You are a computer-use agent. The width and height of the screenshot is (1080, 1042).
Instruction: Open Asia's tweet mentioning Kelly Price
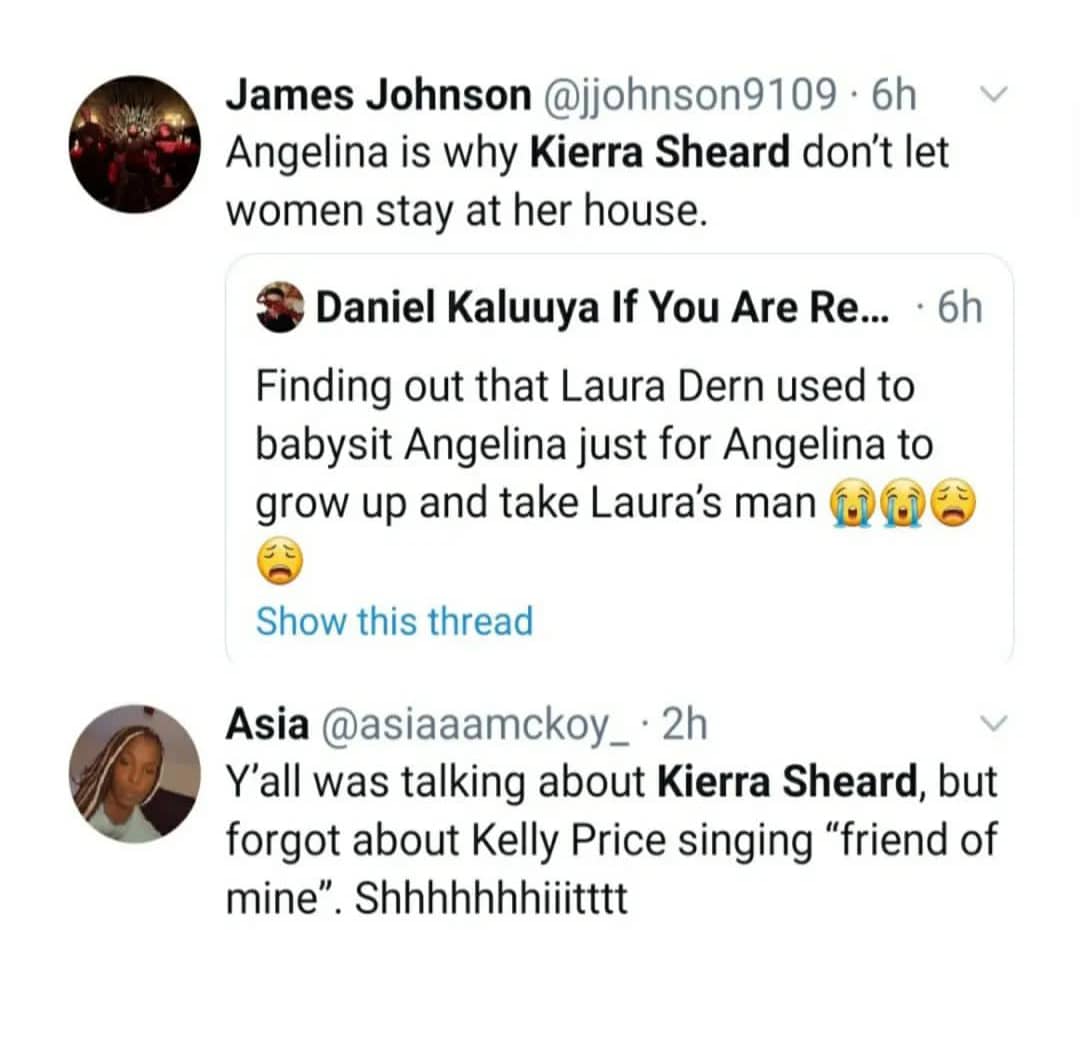[610, 842]
